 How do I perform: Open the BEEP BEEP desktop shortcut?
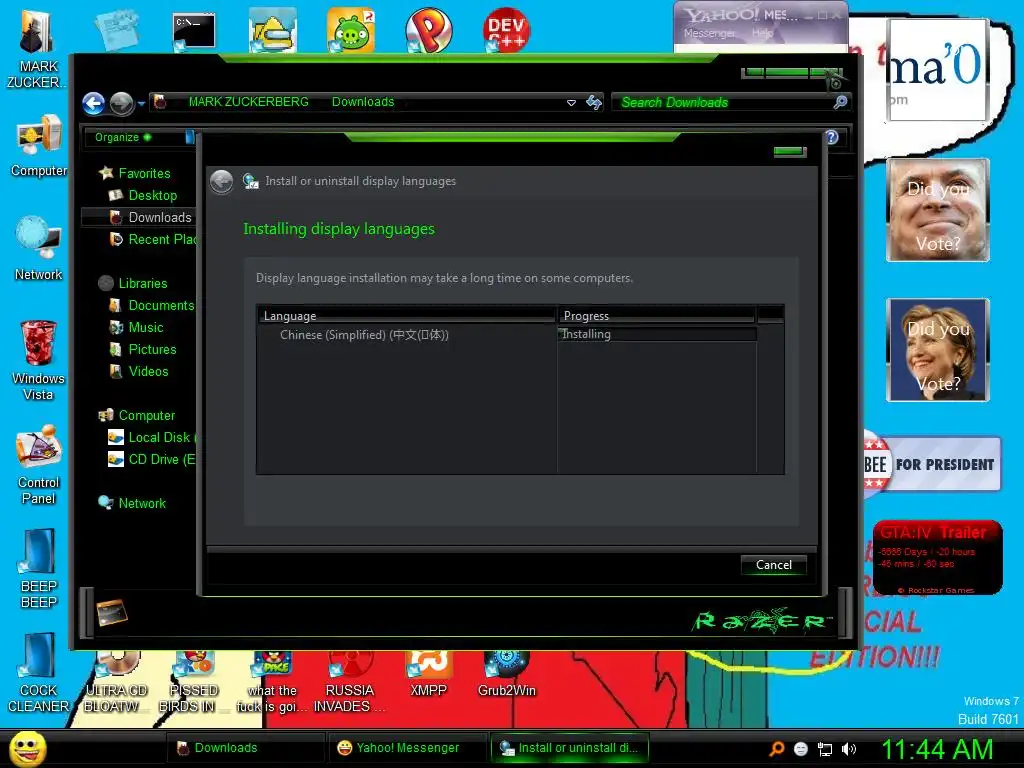(x=39, y=568)
